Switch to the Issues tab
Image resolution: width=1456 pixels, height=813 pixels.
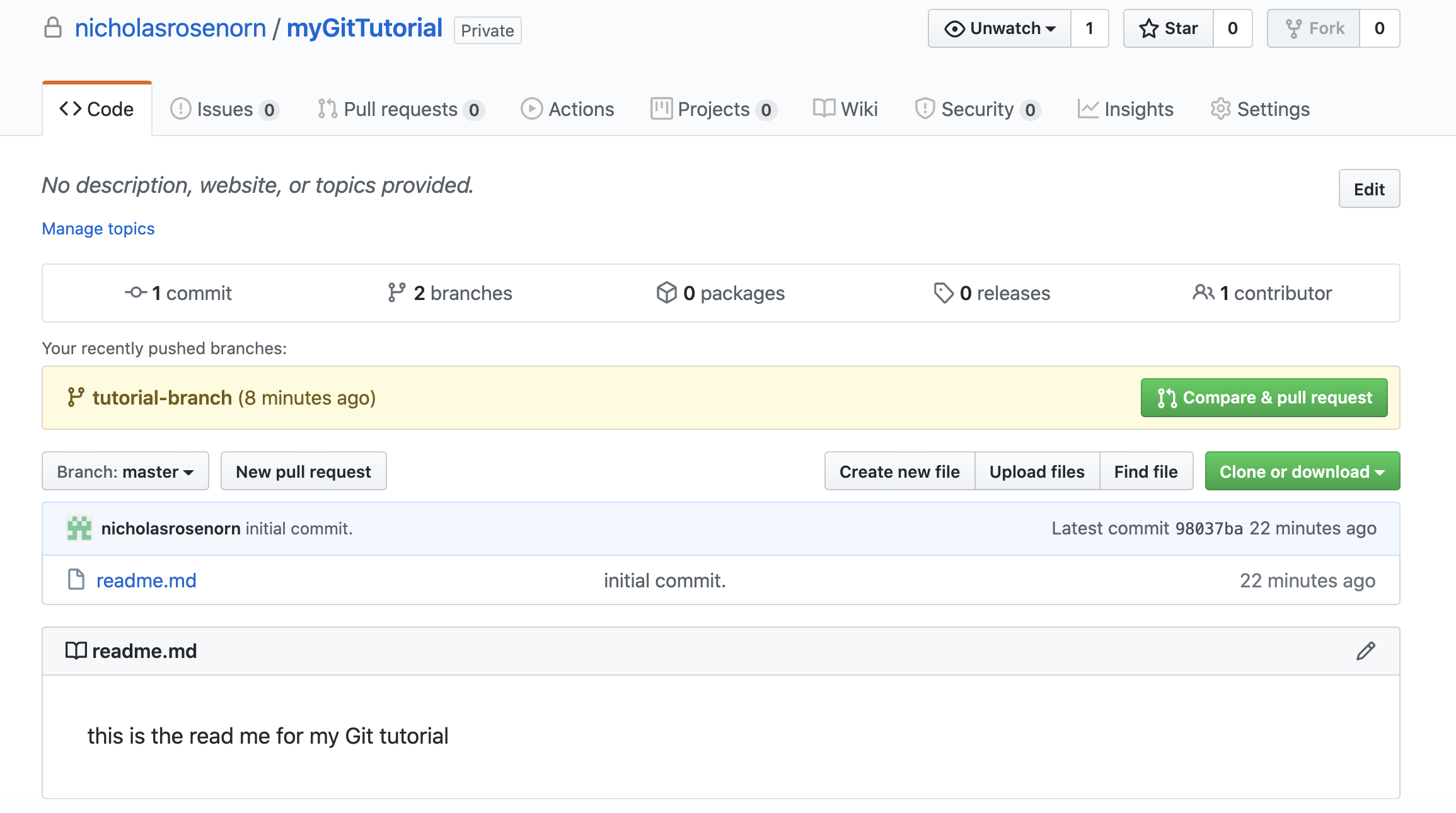[224, 109]
